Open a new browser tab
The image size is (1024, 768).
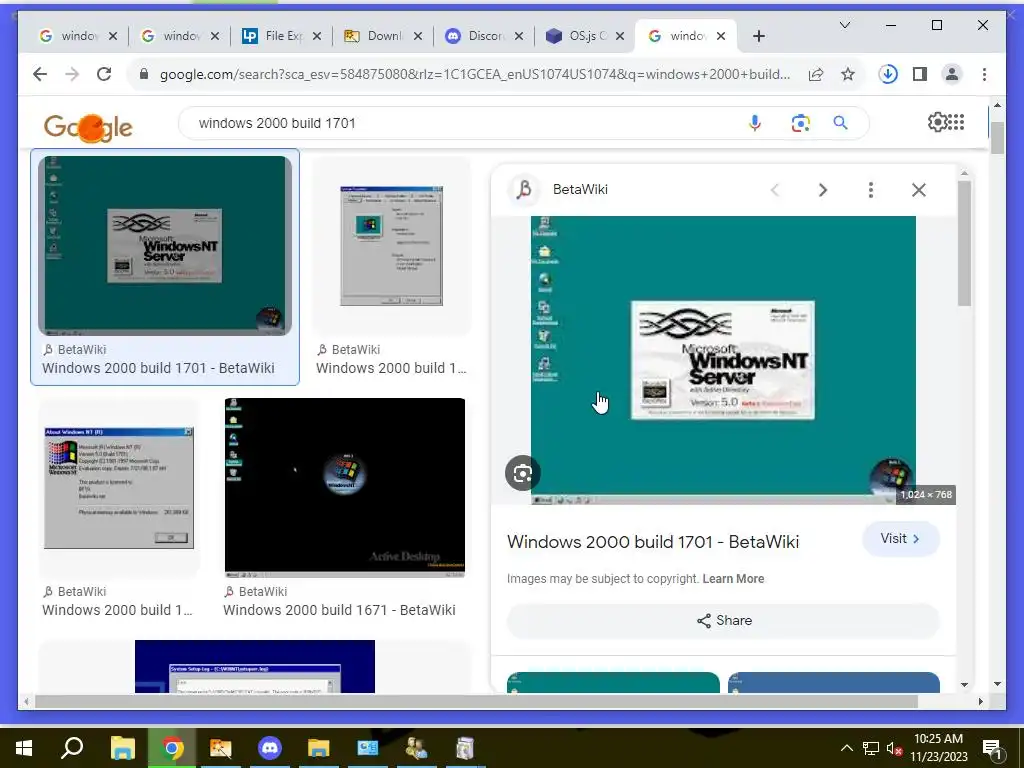(x=758, y=37)
